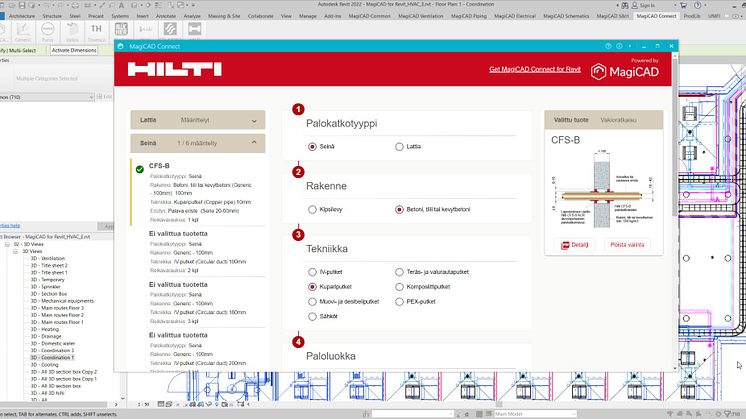The width and height of the screenshot is (746, 419).
Task: Select Seinä radio button under Palokatkotyyppi
Action: coord(312,146)
